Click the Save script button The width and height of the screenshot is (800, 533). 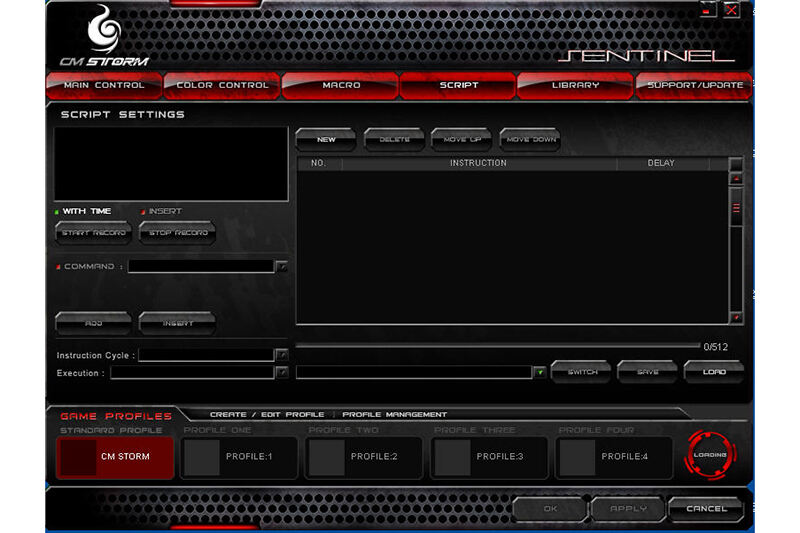click(647, 372)
